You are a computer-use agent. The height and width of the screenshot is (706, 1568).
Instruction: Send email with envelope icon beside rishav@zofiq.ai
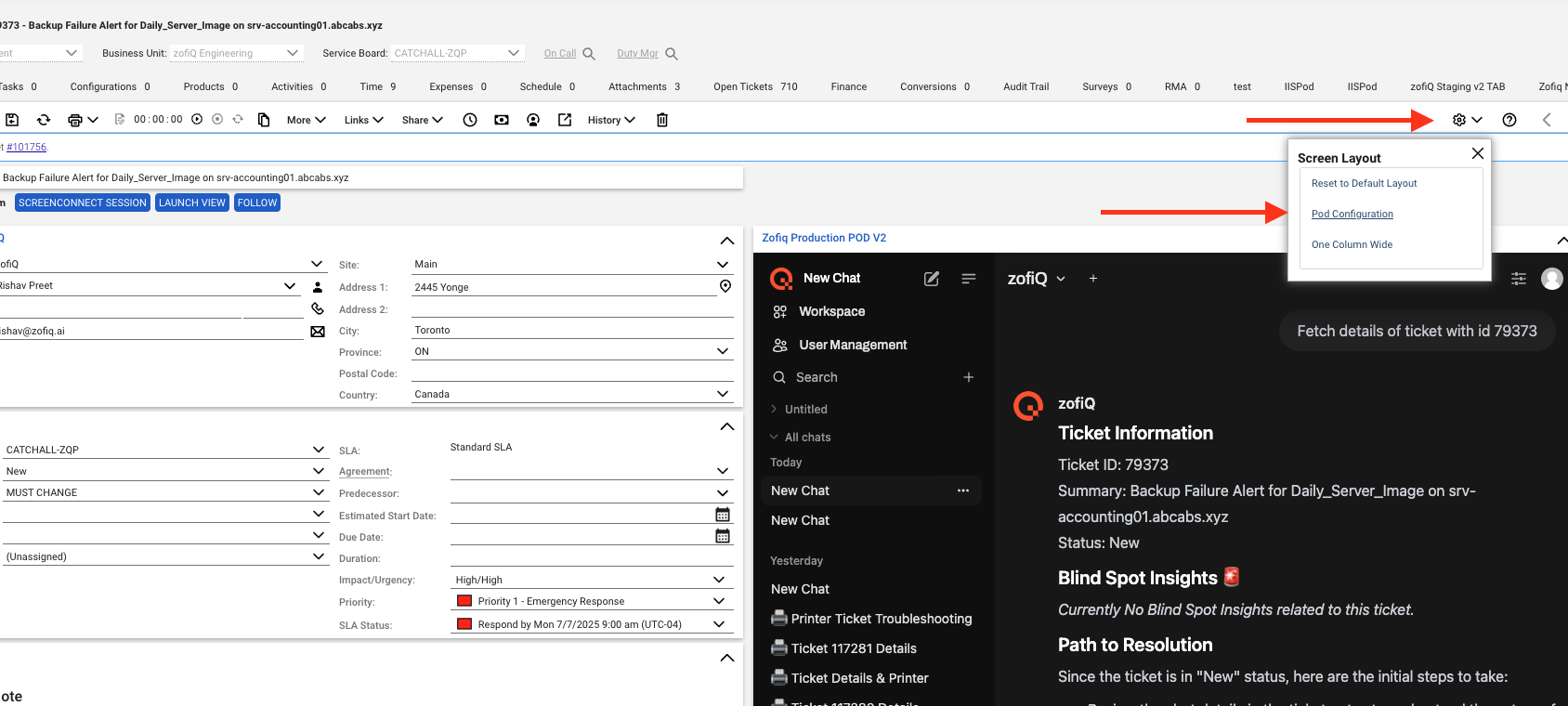point(318,332)
